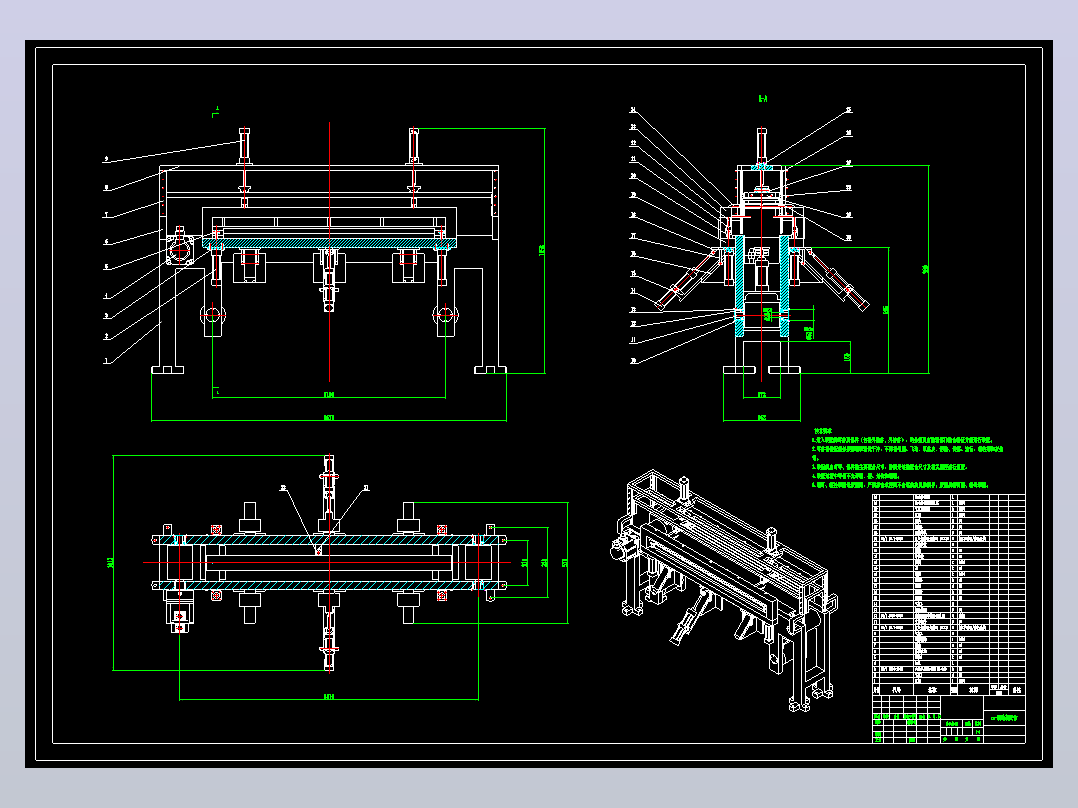Click the drawing title block name cell

[x=1004, y=717]
